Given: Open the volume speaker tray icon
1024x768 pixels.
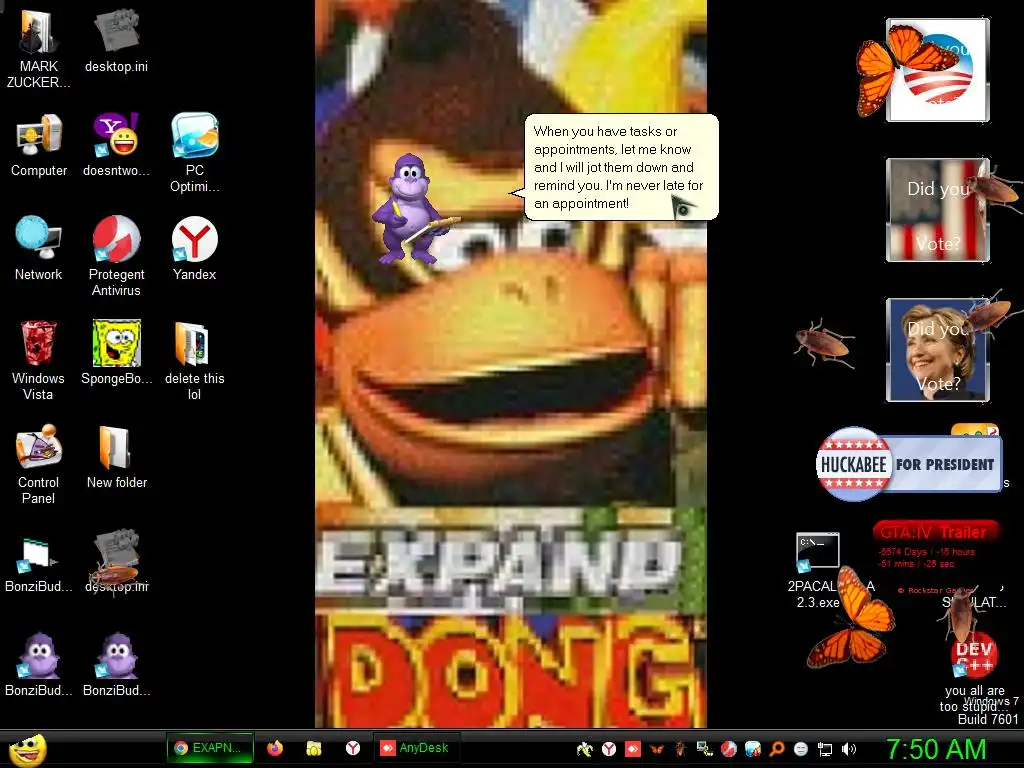Looking at the screenshot, I should coord(849,749).
